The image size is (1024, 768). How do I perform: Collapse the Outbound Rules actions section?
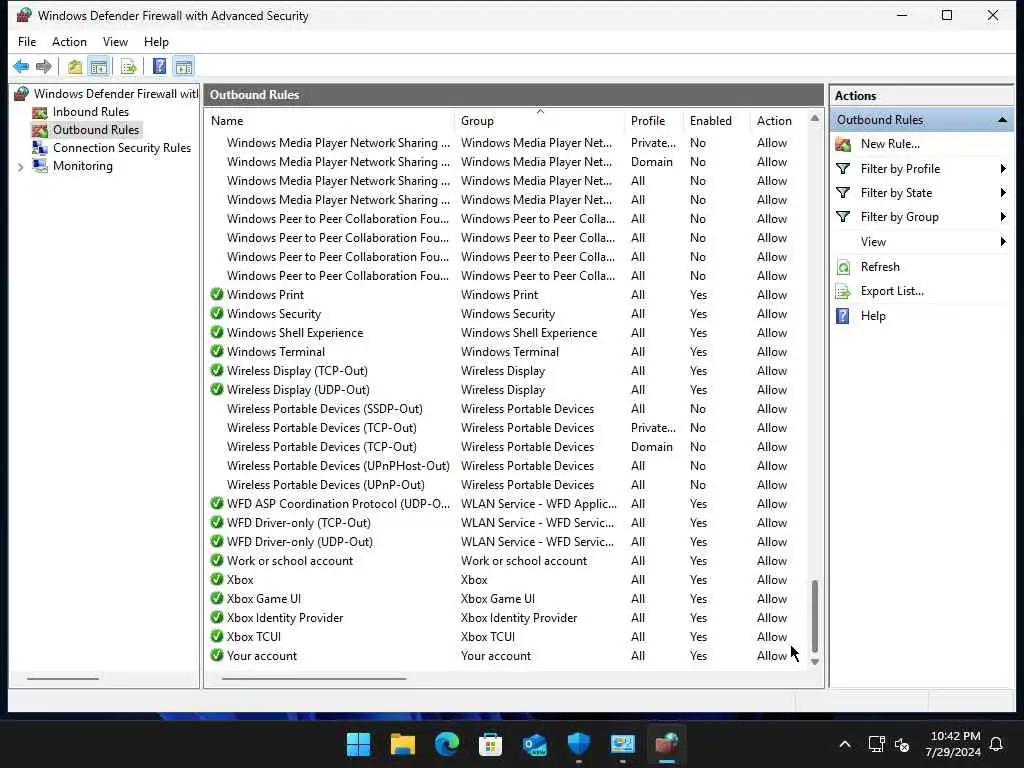pyautogui.click(x=1002, y=120)
